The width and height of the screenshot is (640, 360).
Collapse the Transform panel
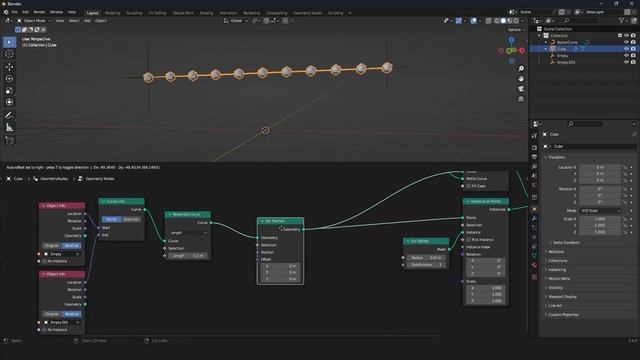(x=556, y=157)
